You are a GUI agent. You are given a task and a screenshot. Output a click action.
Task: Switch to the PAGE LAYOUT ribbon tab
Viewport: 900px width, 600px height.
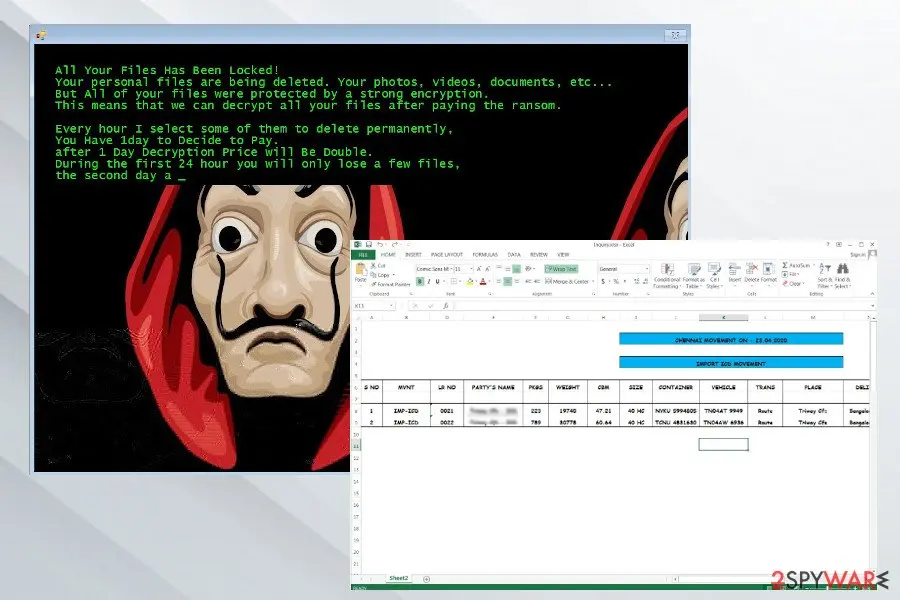[x=447, y=254]
